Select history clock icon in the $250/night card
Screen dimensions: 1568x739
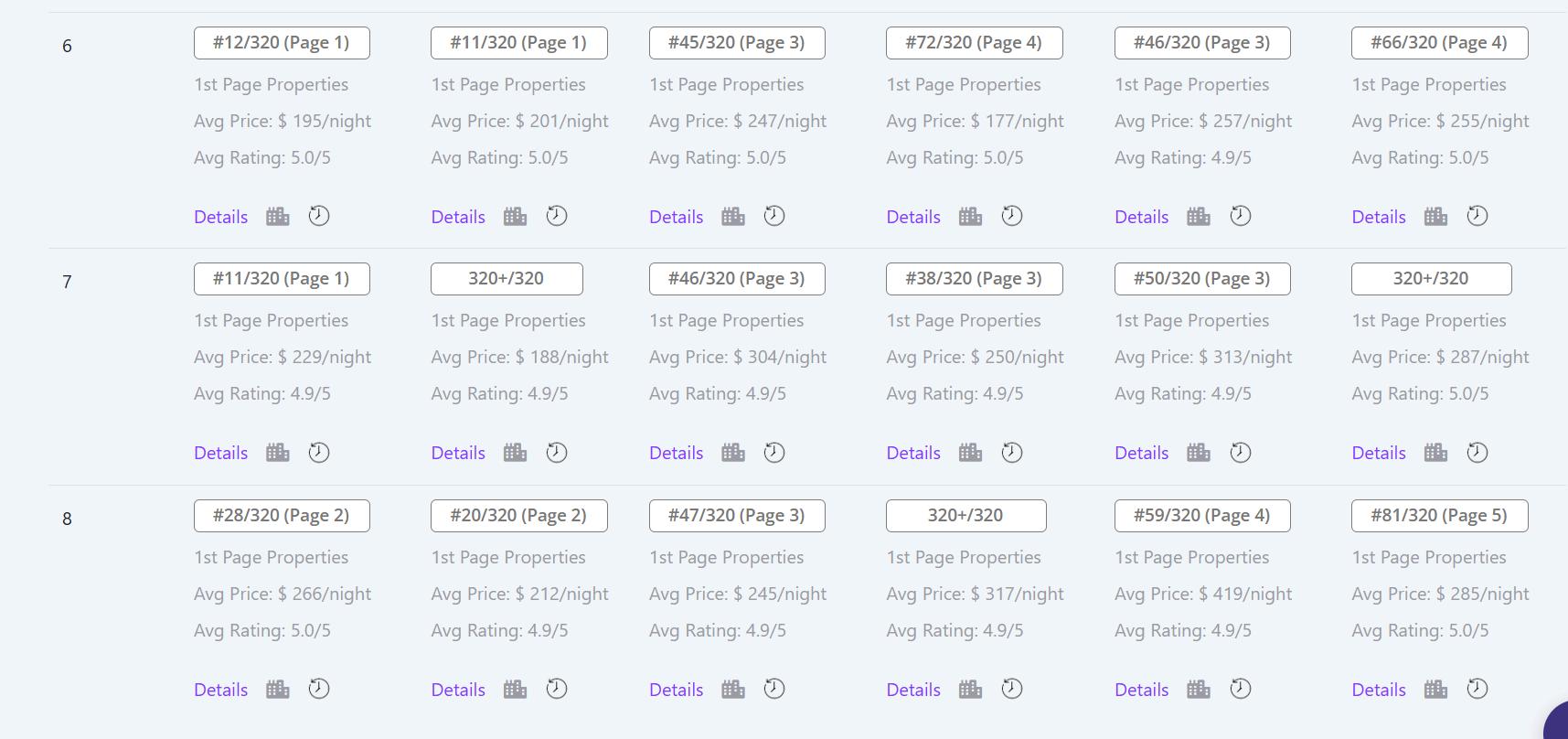pyautogui.click(x=1012, y=453)
